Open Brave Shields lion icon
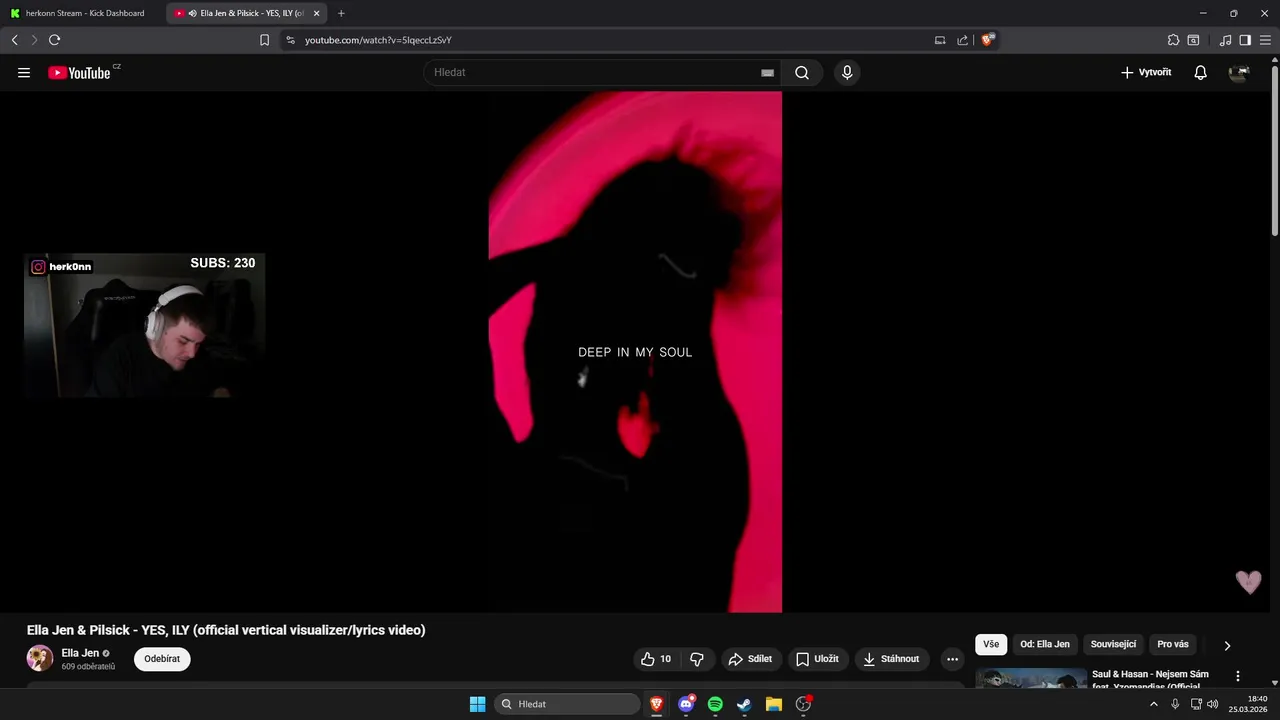Screen dimensions: 1280x720 988,40
